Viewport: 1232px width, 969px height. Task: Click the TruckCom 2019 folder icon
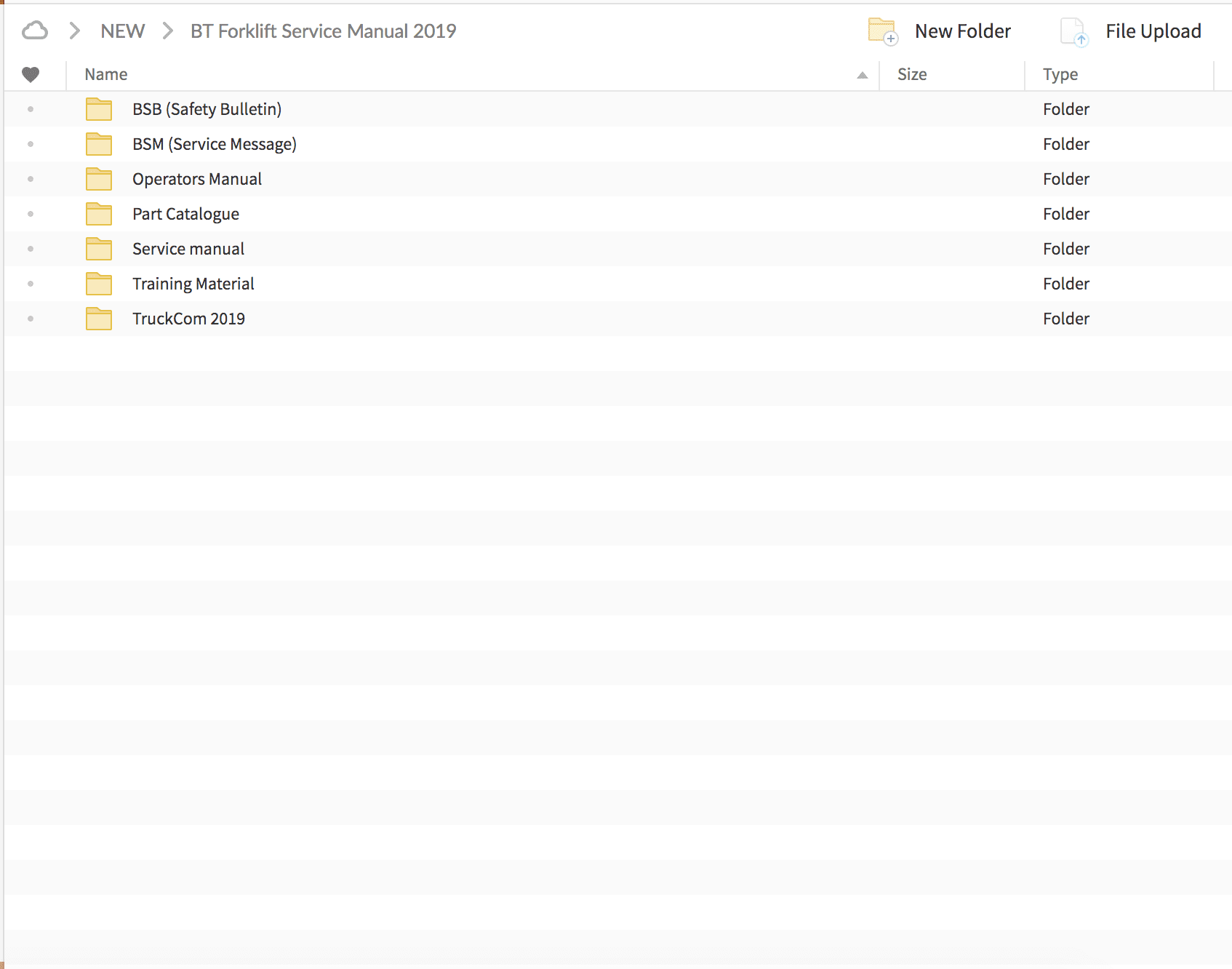tap(99, 319)
